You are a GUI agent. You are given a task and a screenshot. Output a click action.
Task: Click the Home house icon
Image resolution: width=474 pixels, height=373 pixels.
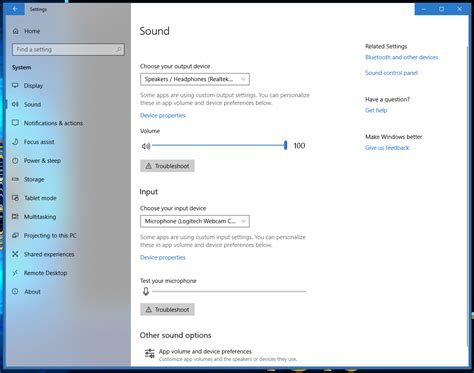click(16, 31)
